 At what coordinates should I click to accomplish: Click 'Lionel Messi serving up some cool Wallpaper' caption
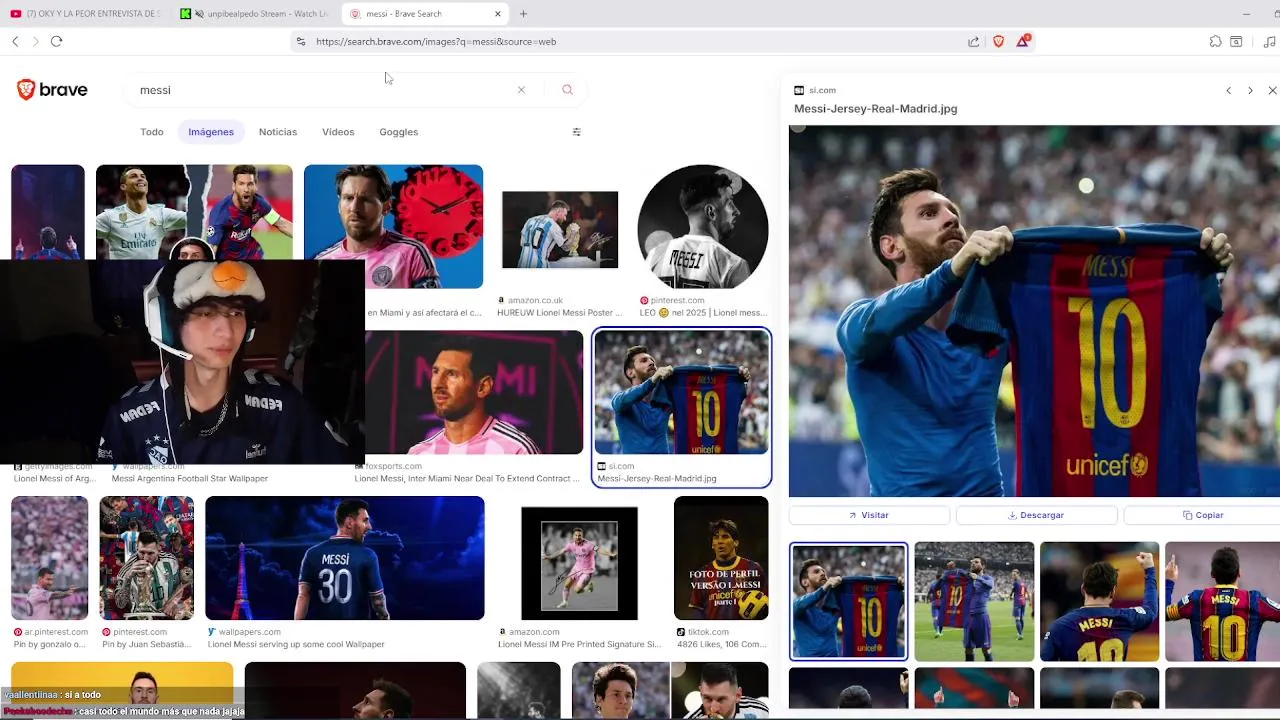point(296,645)
